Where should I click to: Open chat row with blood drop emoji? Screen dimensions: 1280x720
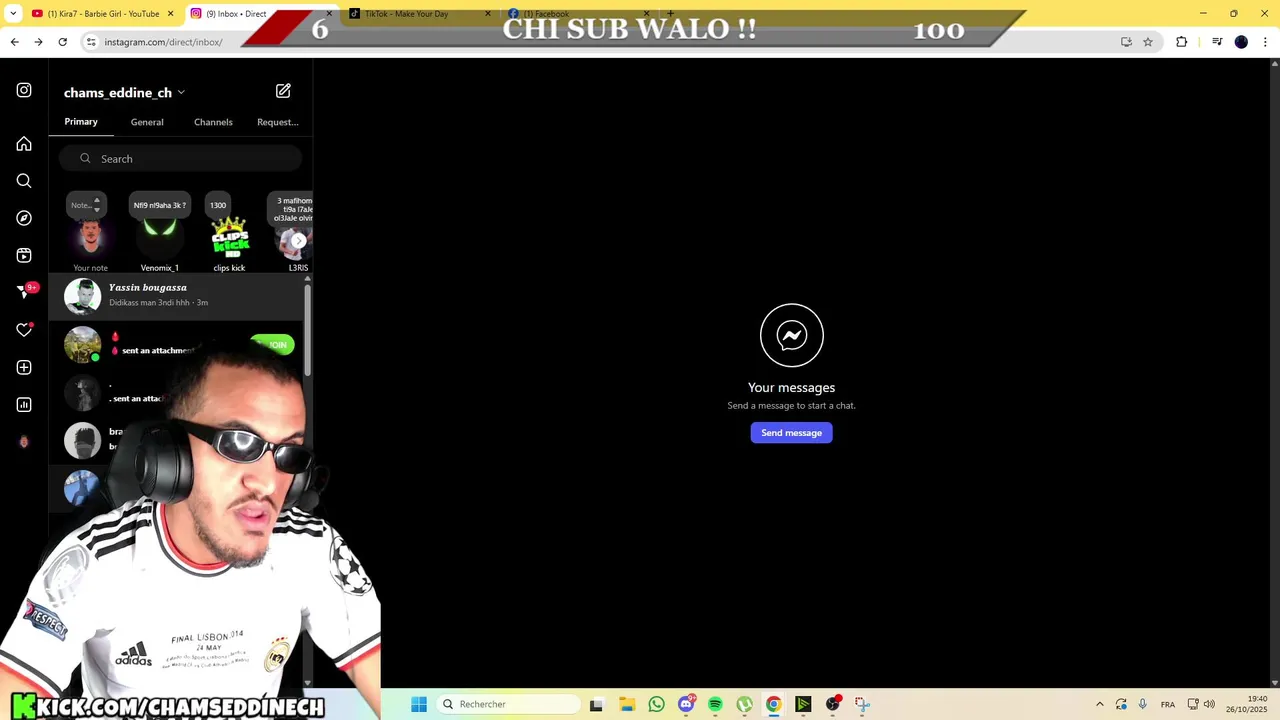(x=176, y=344)
